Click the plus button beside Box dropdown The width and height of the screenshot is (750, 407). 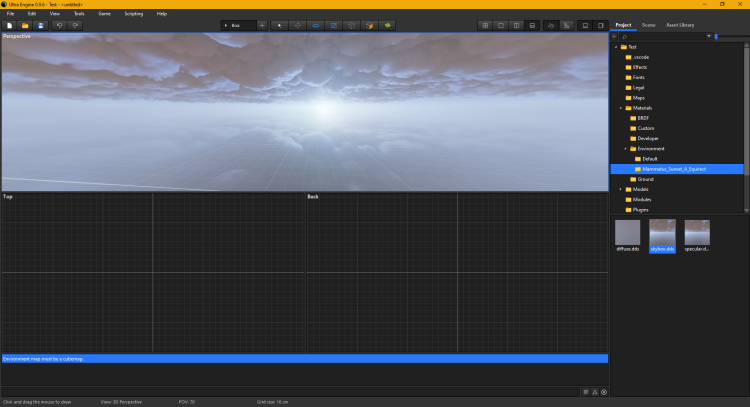(x=262, y=25)
